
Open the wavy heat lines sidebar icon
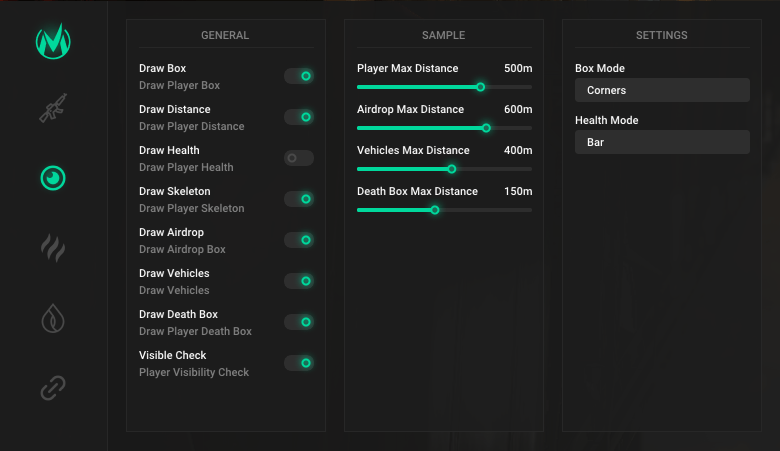click(52, 248)
